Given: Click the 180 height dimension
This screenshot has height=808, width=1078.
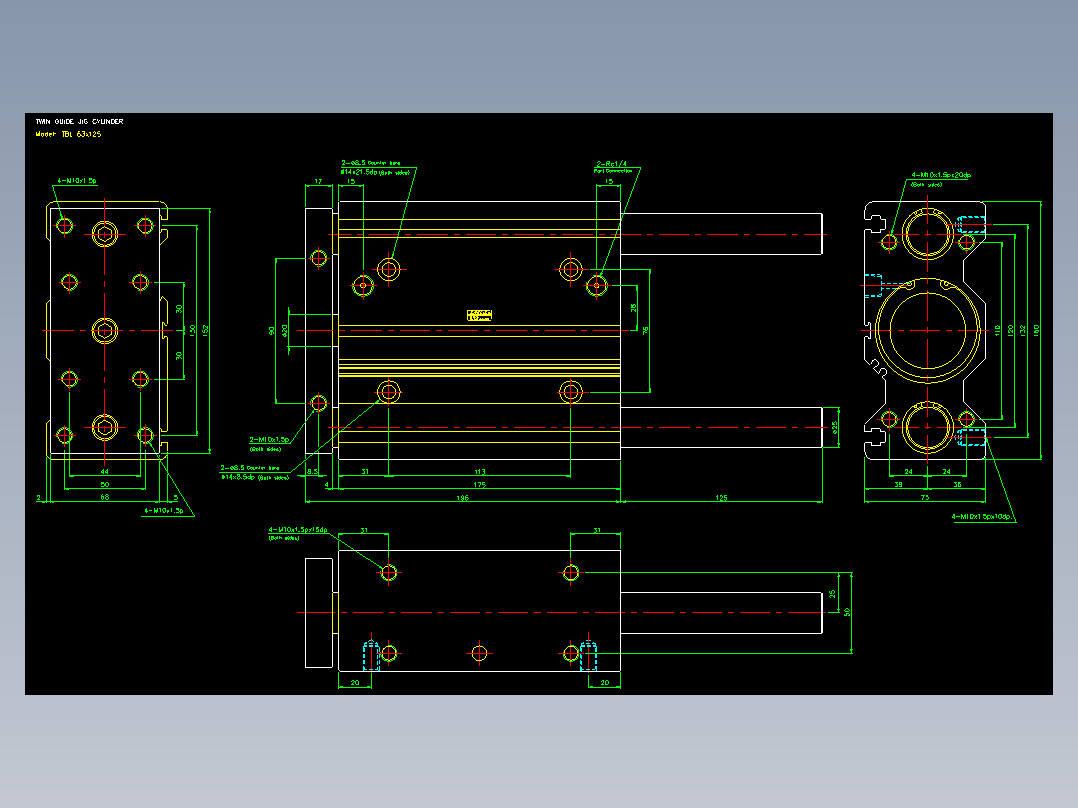Looking at the screenshot, I should 1036,330.
